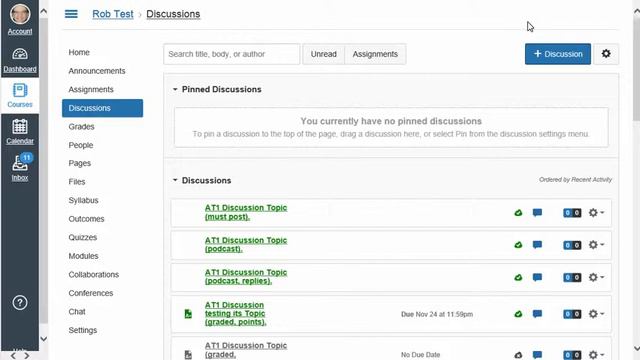Open Collaborations in course navigation

[x=93, y=275]
